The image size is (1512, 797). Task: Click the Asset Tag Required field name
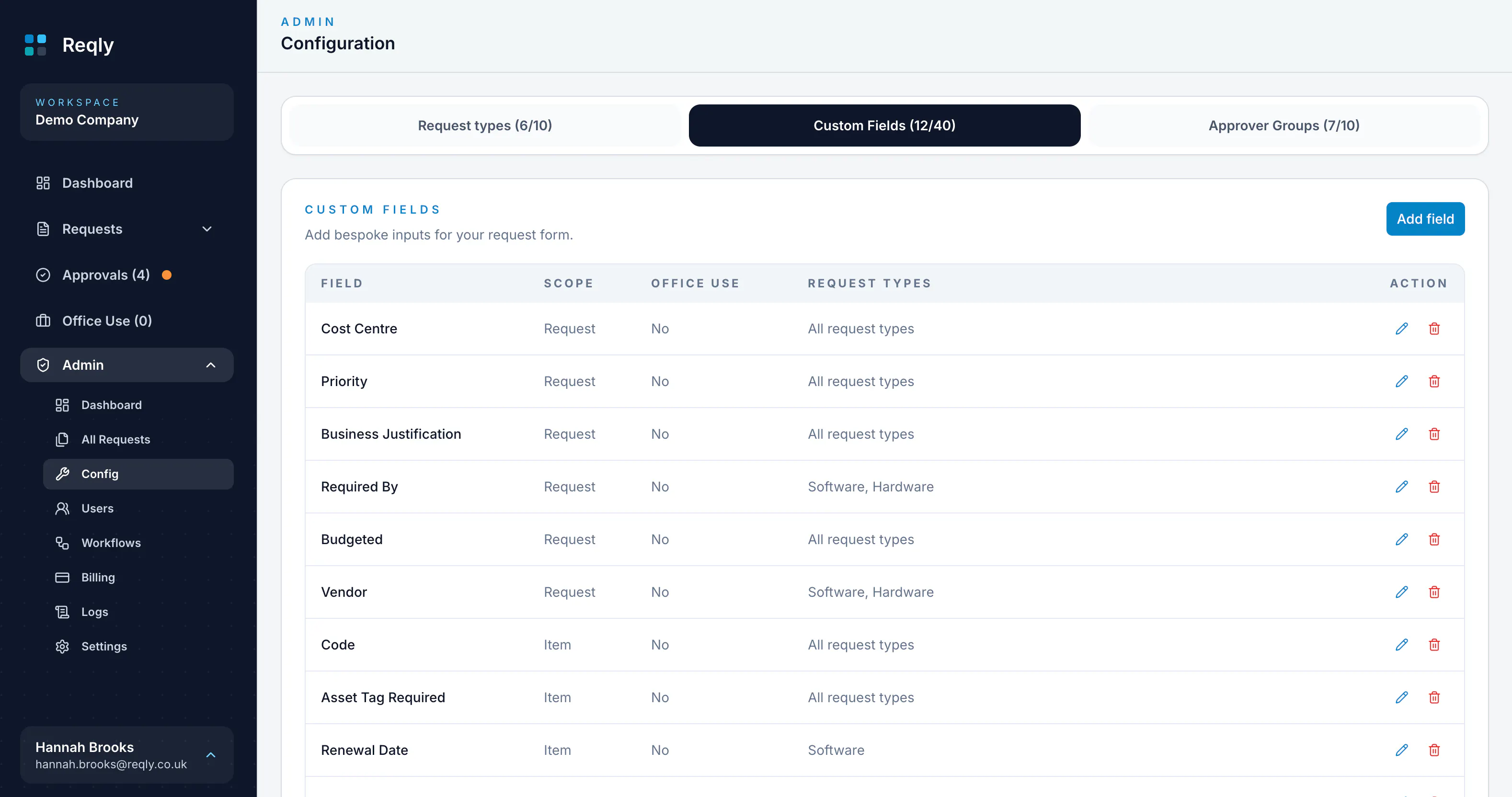coord(383,698)
